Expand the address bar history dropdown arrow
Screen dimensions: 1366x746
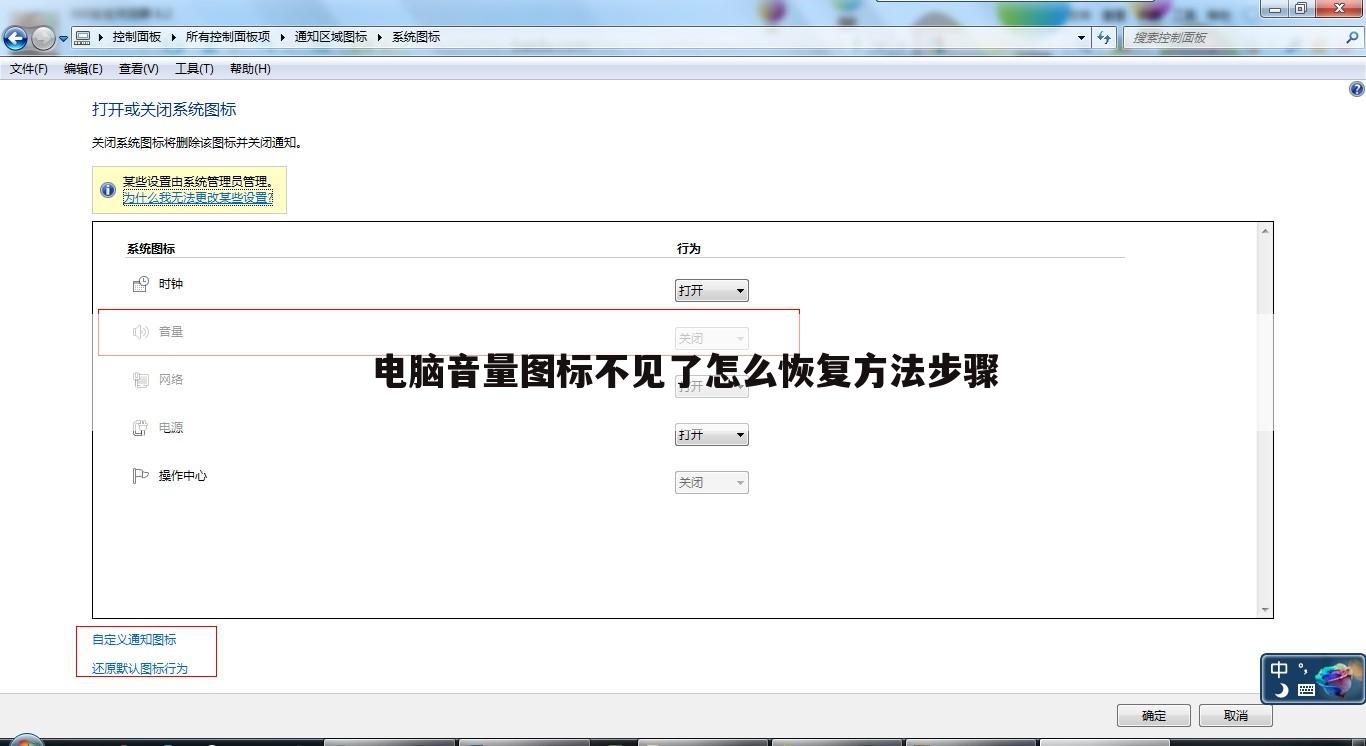coord(1080,37)
